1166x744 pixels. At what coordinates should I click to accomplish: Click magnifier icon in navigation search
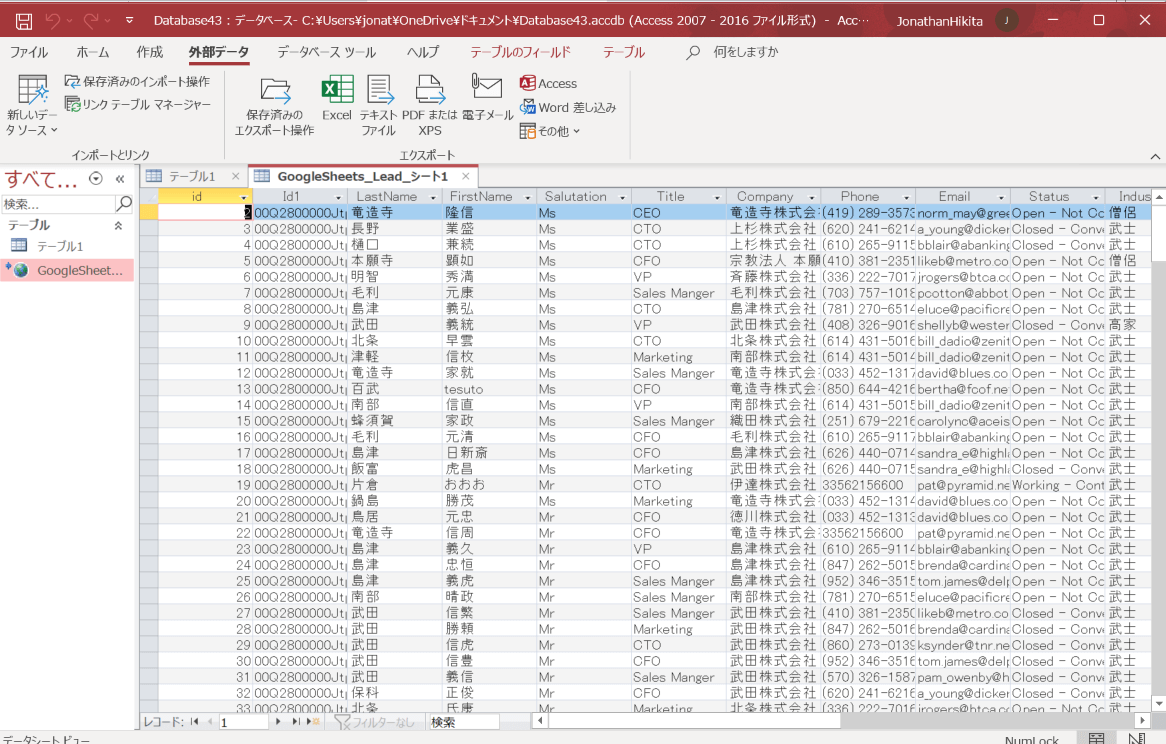pos(124,203)
